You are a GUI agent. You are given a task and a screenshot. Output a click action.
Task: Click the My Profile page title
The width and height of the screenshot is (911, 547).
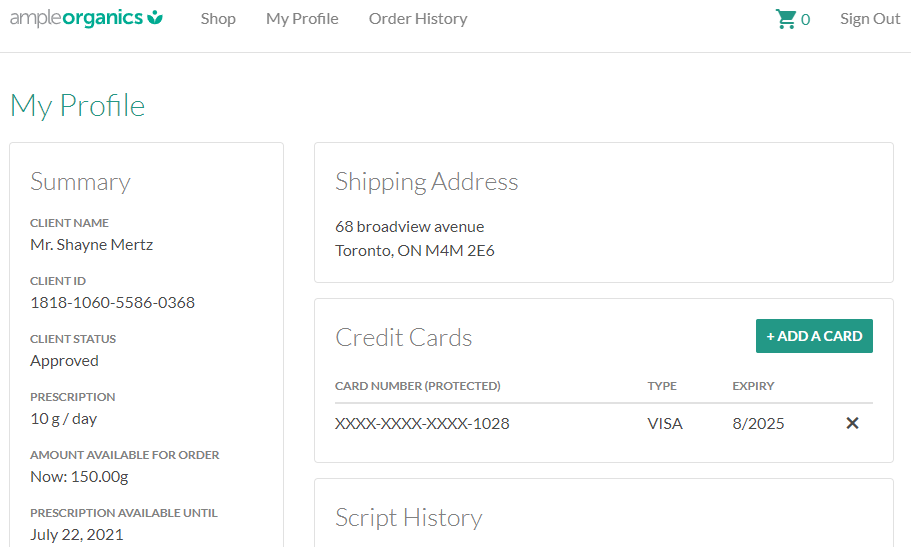[77, 105]
